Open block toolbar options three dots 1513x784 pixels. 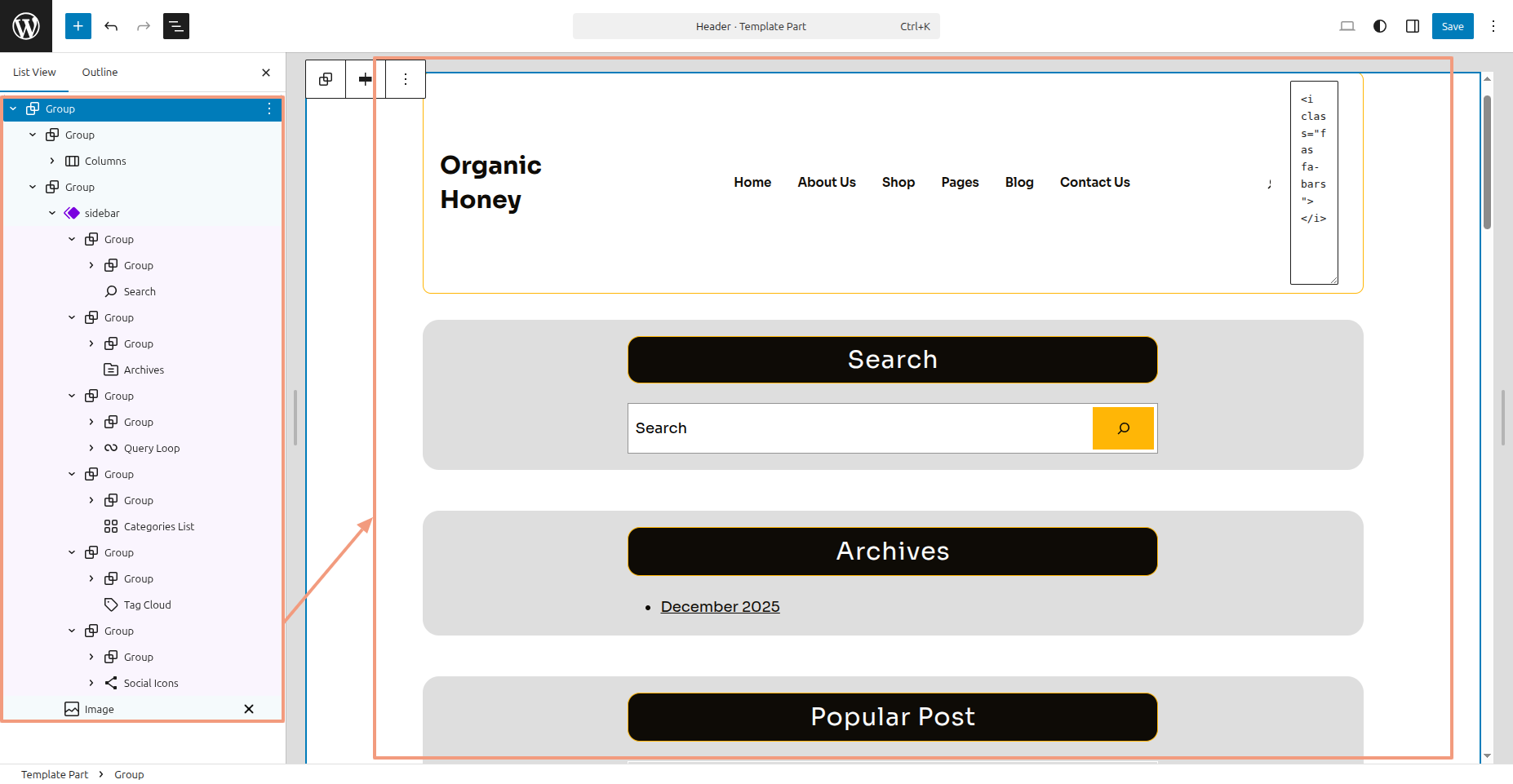pyautogui.click(x=406, y=79)
